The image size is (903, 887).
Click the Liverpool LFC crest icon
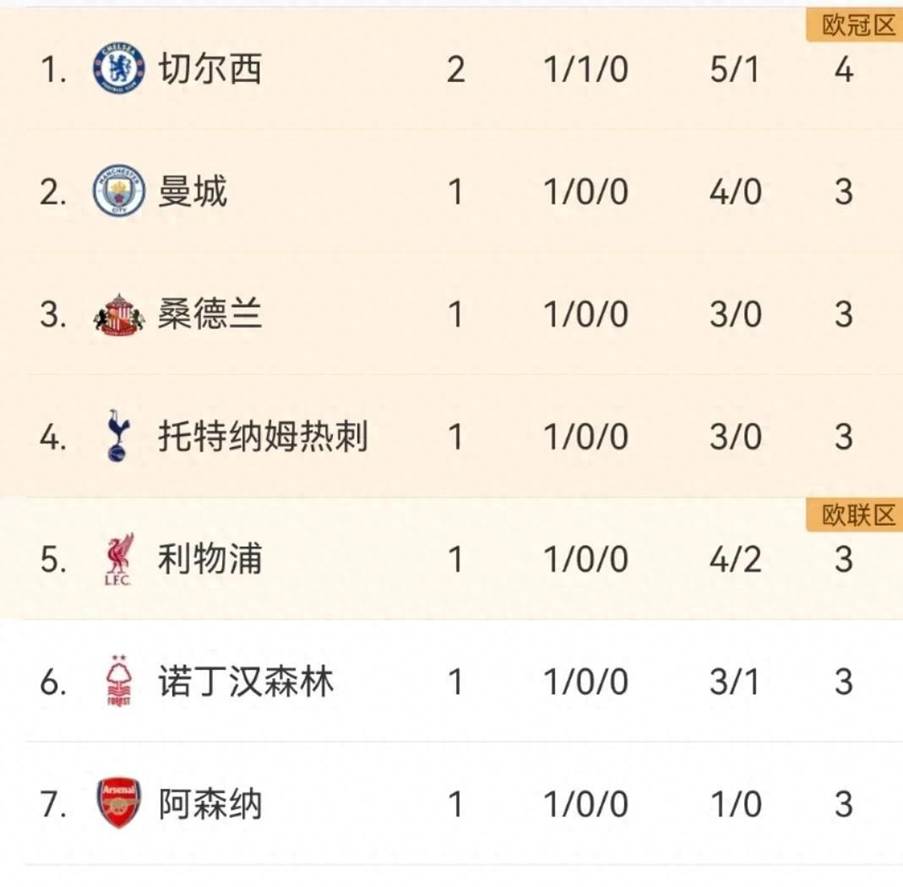[x=118, y=560]
